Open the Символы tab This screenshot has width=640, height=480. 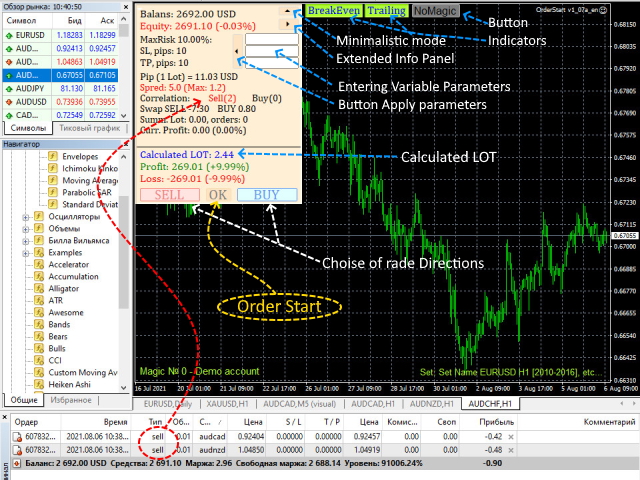click(x=28, y=128)
